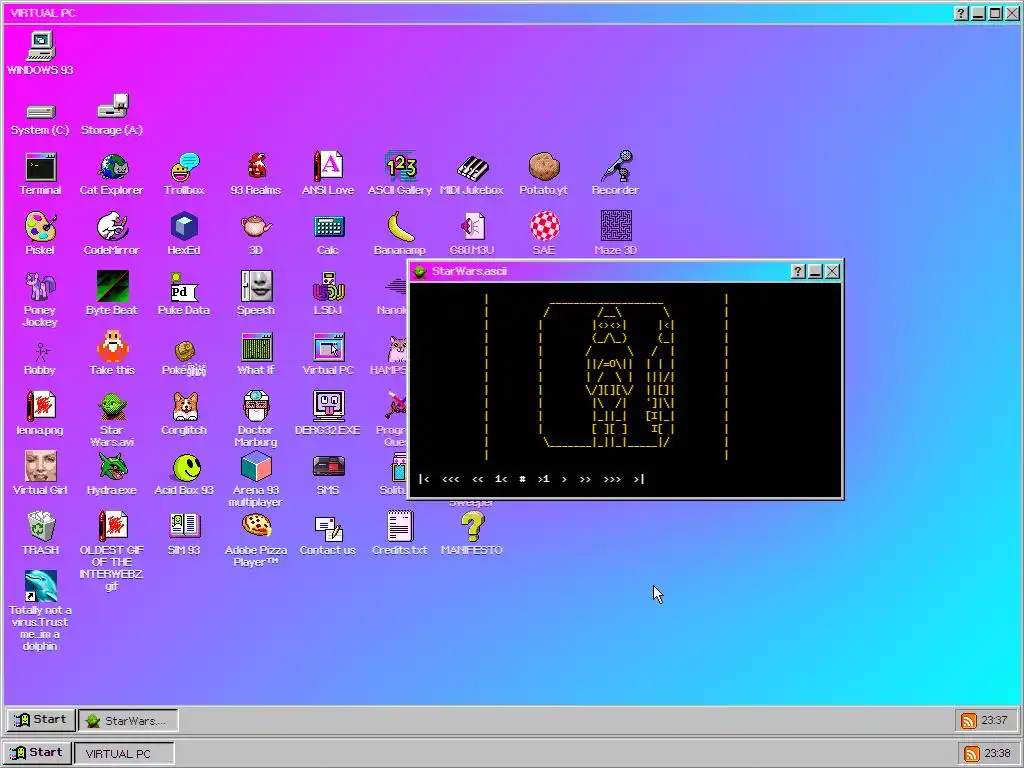Open the SMS console icon
This screenshot has height=768, width=1024.
(328, 467)
